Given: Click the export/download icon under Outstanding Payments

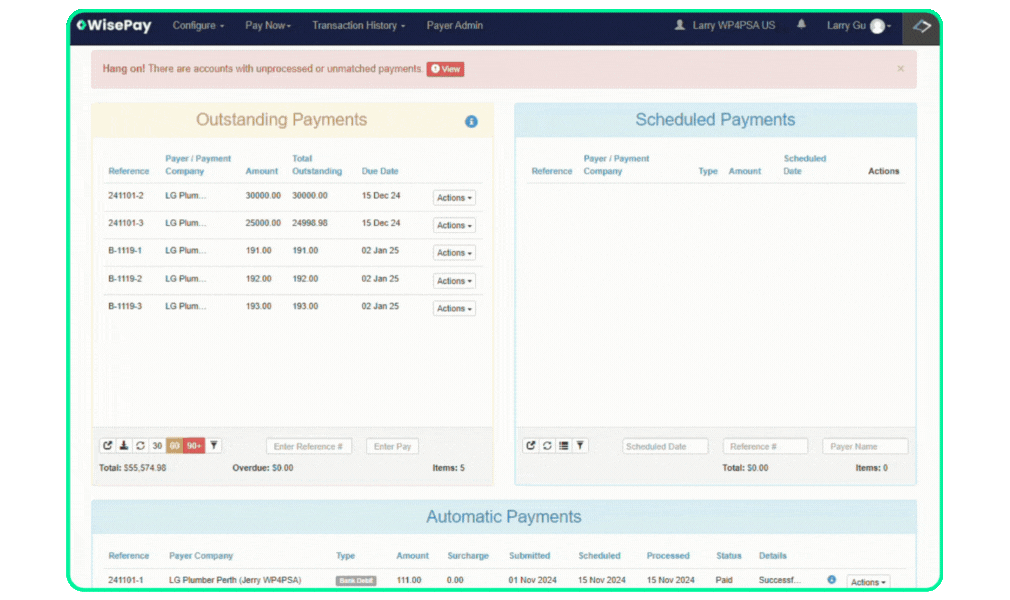Looking at the screenshot, I should click(x=123, y=445).
